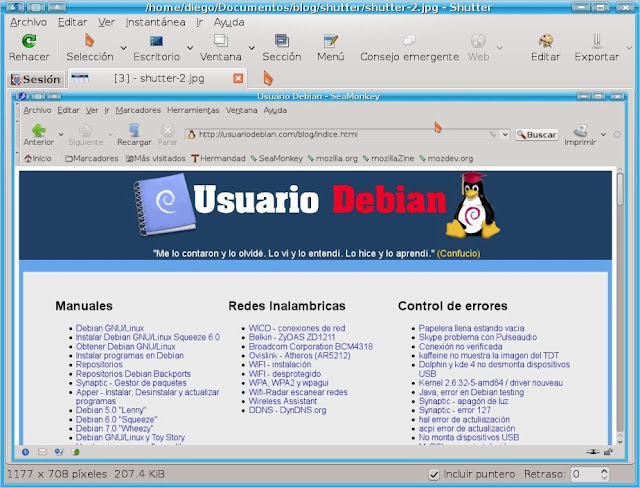
Task: Click the Exportar toolbar icon
Action: tap(597, 40)
